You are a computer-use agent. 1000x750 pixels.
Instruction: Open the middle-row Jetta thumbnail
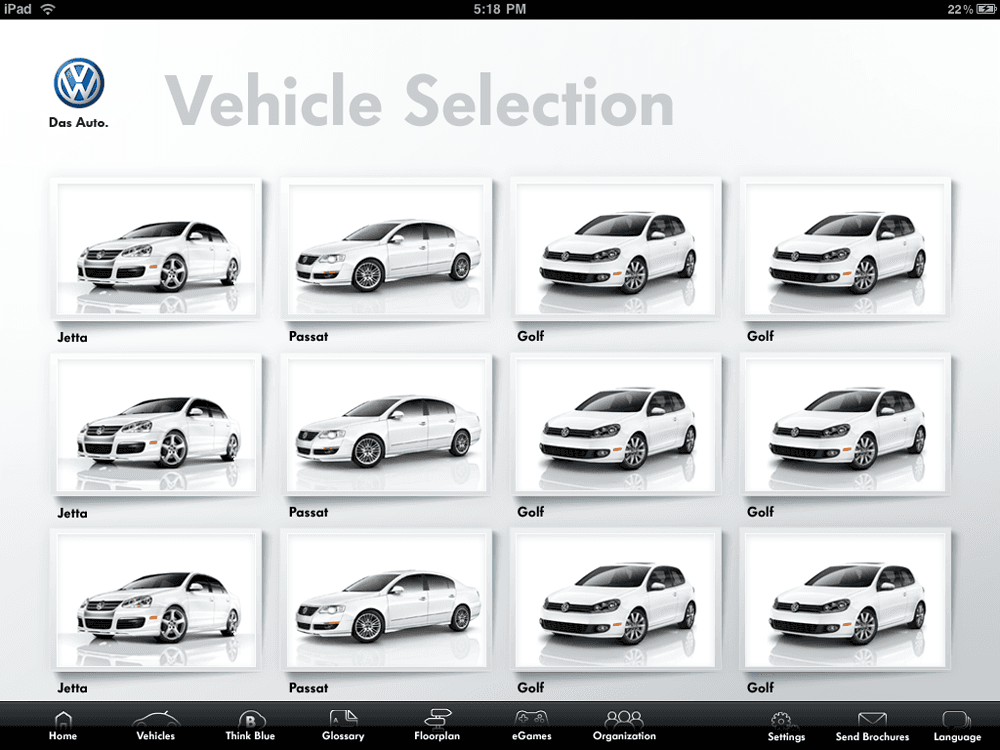(156, 425)
